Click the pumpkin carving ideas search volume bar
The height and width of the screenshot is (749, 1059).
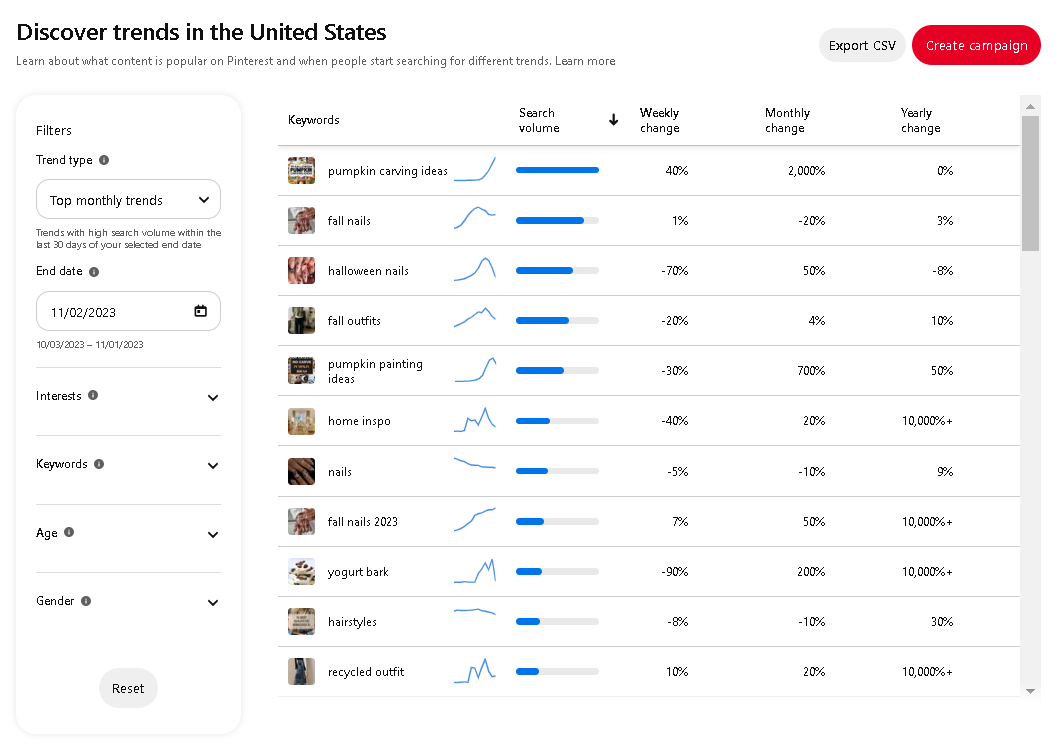[x=556, y=170]
